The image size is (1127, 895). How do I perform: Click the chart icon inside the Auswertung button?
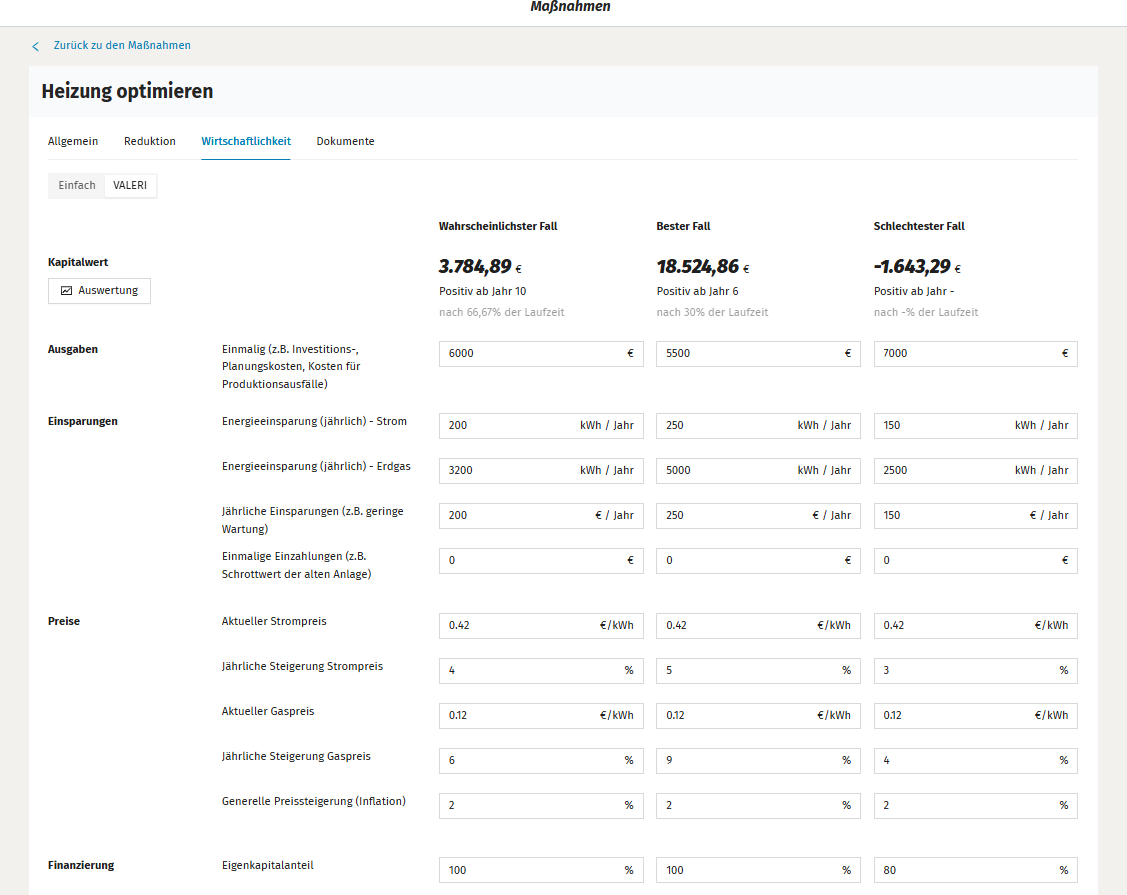tap(64, 291)
